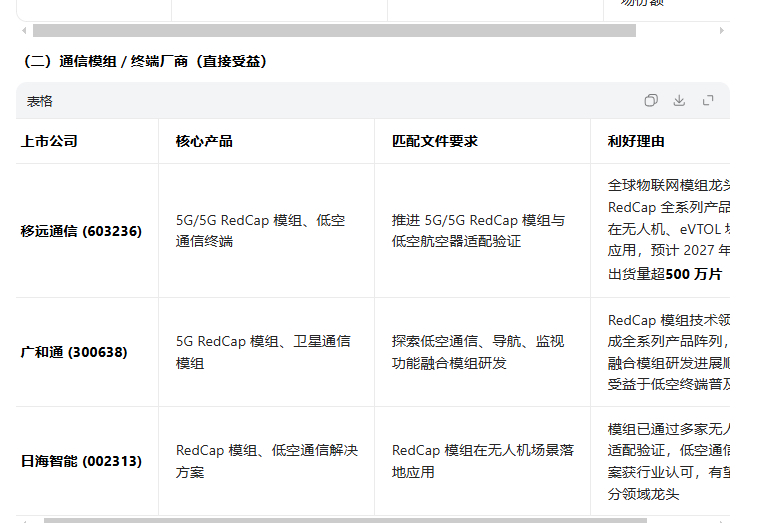Expand the table to fullscreen view
The height and width of the screenshot is (523, 778).
tap(708, 101)
